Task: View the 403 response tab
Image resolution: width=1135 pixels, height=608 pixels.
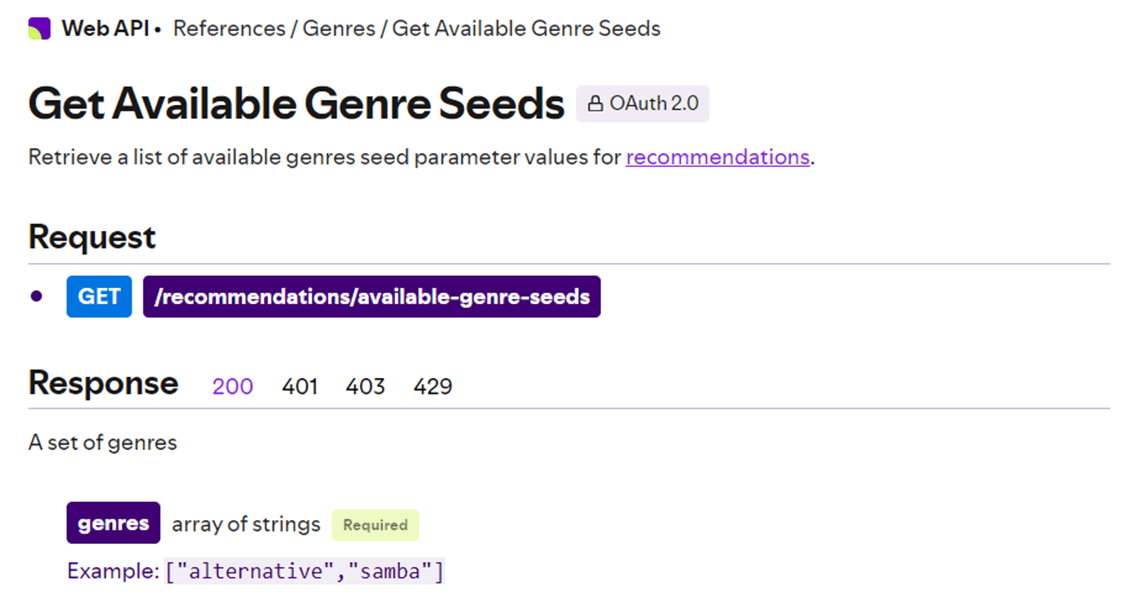Action: click(x=365, y=386)
